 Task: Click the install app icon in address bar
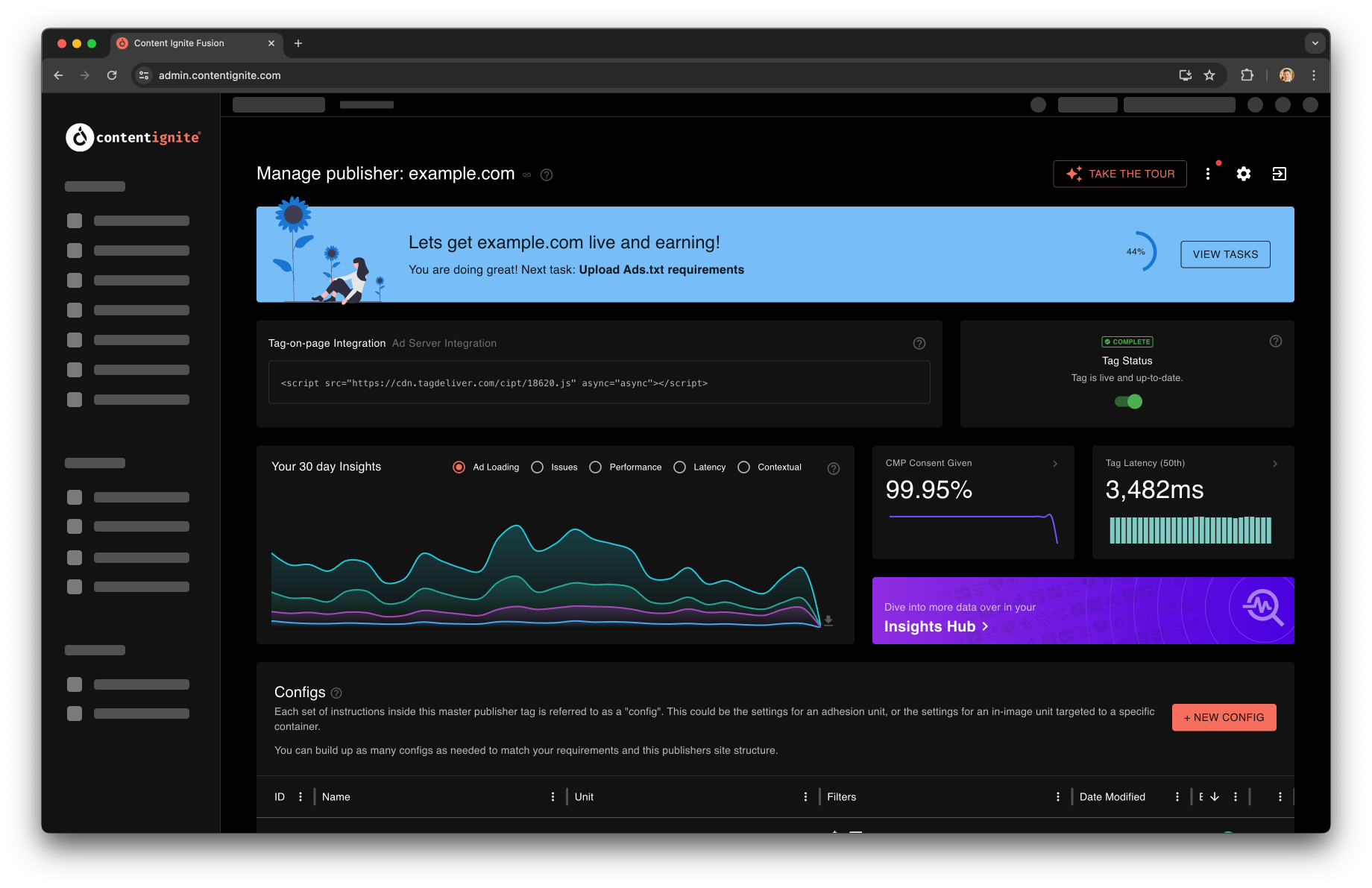click(1185, 75)
